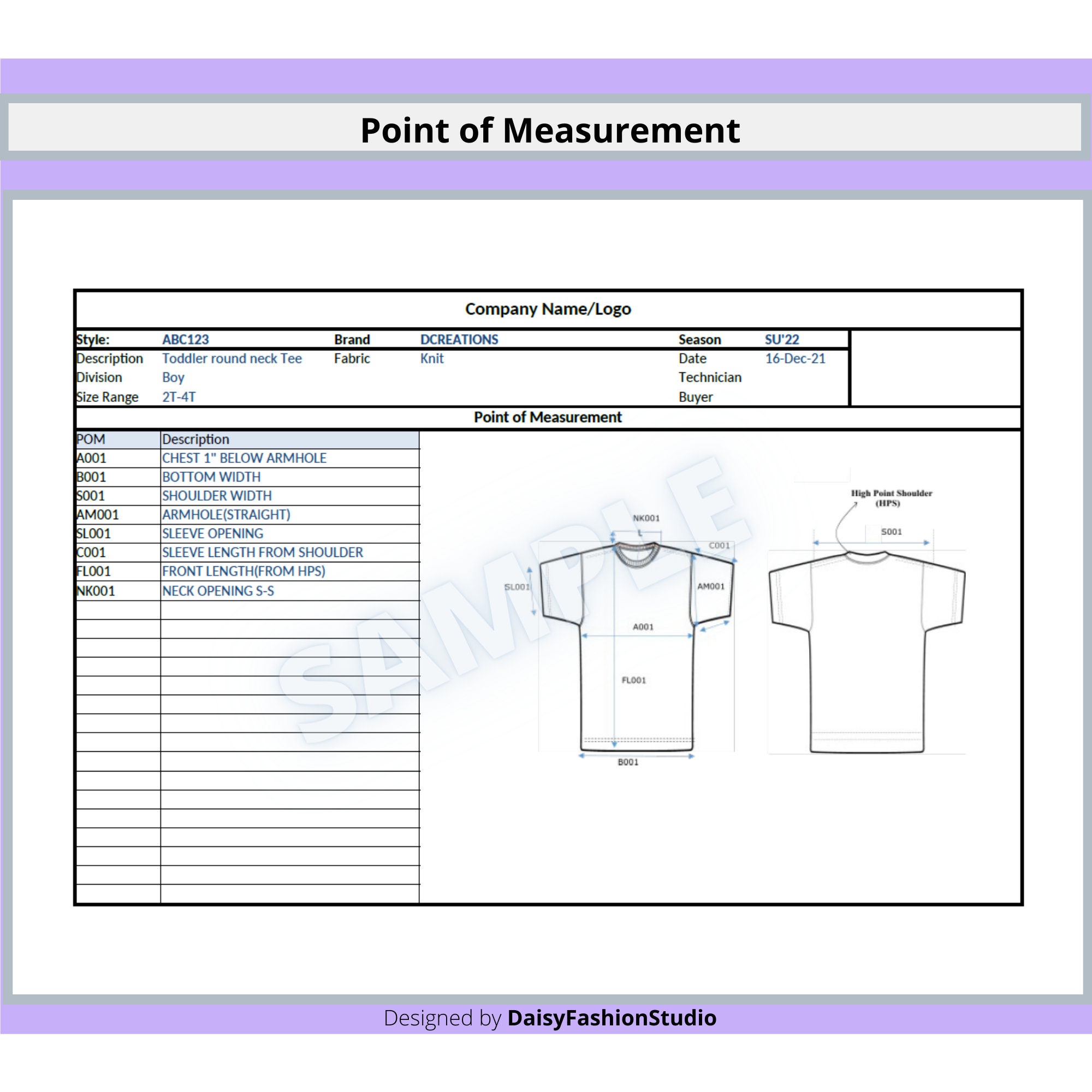The image size is (1092, 1092).
Task: Click the Division value Boy
Action: pos(173,378)
